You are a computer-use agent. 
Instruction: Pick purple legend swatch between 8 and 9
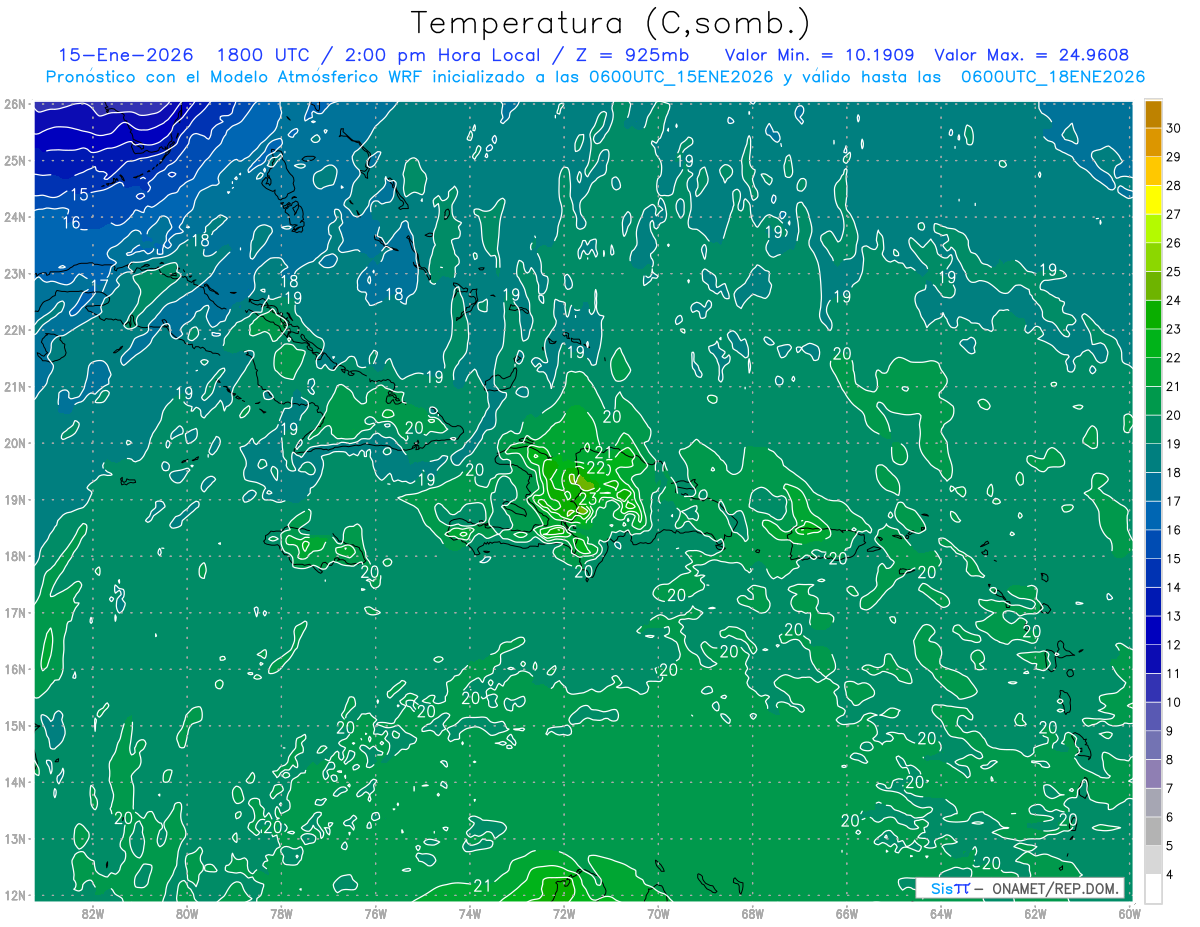(x=1153, y=746)
